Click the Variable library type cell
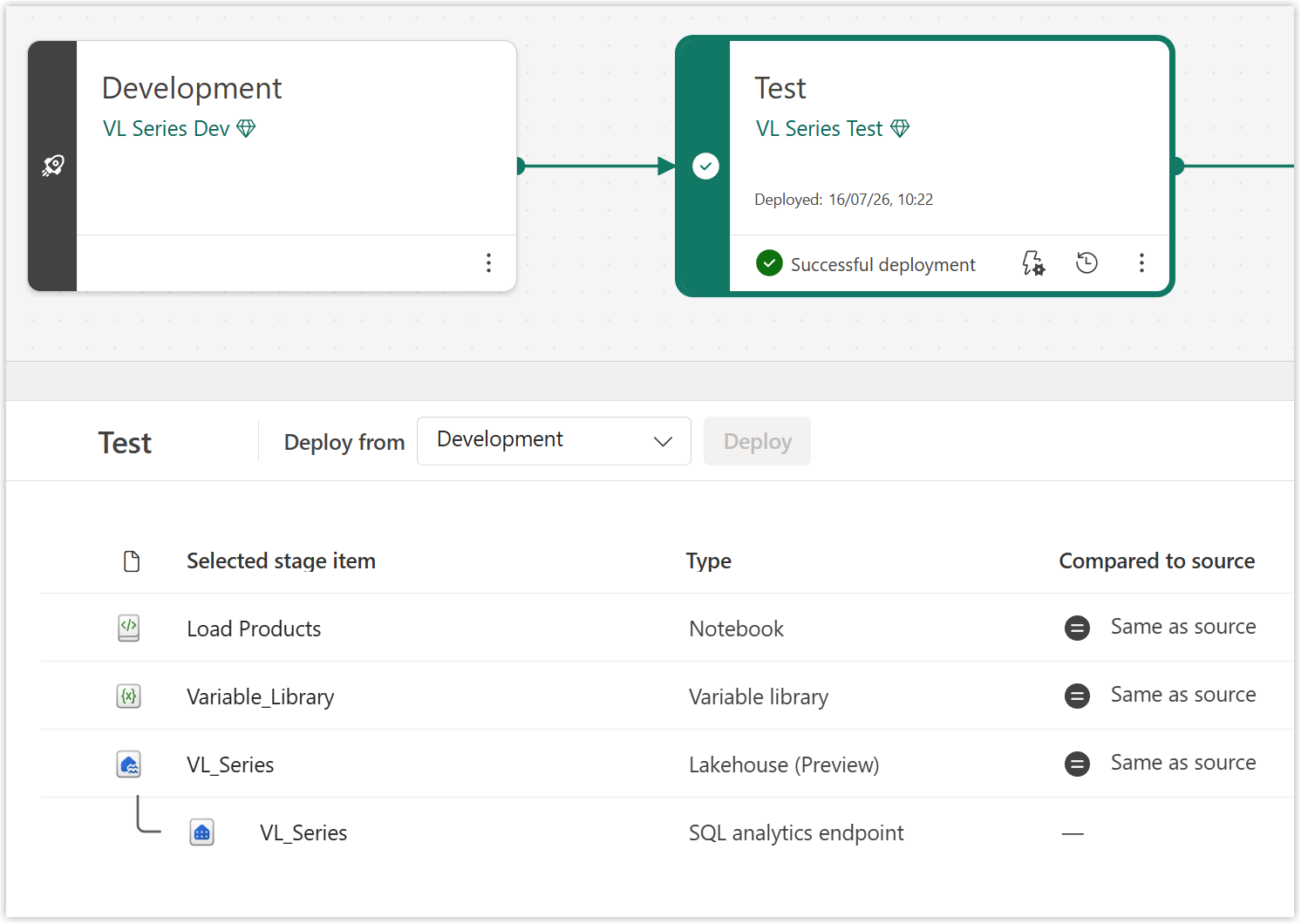1301x924 pixels. [759, 696]
